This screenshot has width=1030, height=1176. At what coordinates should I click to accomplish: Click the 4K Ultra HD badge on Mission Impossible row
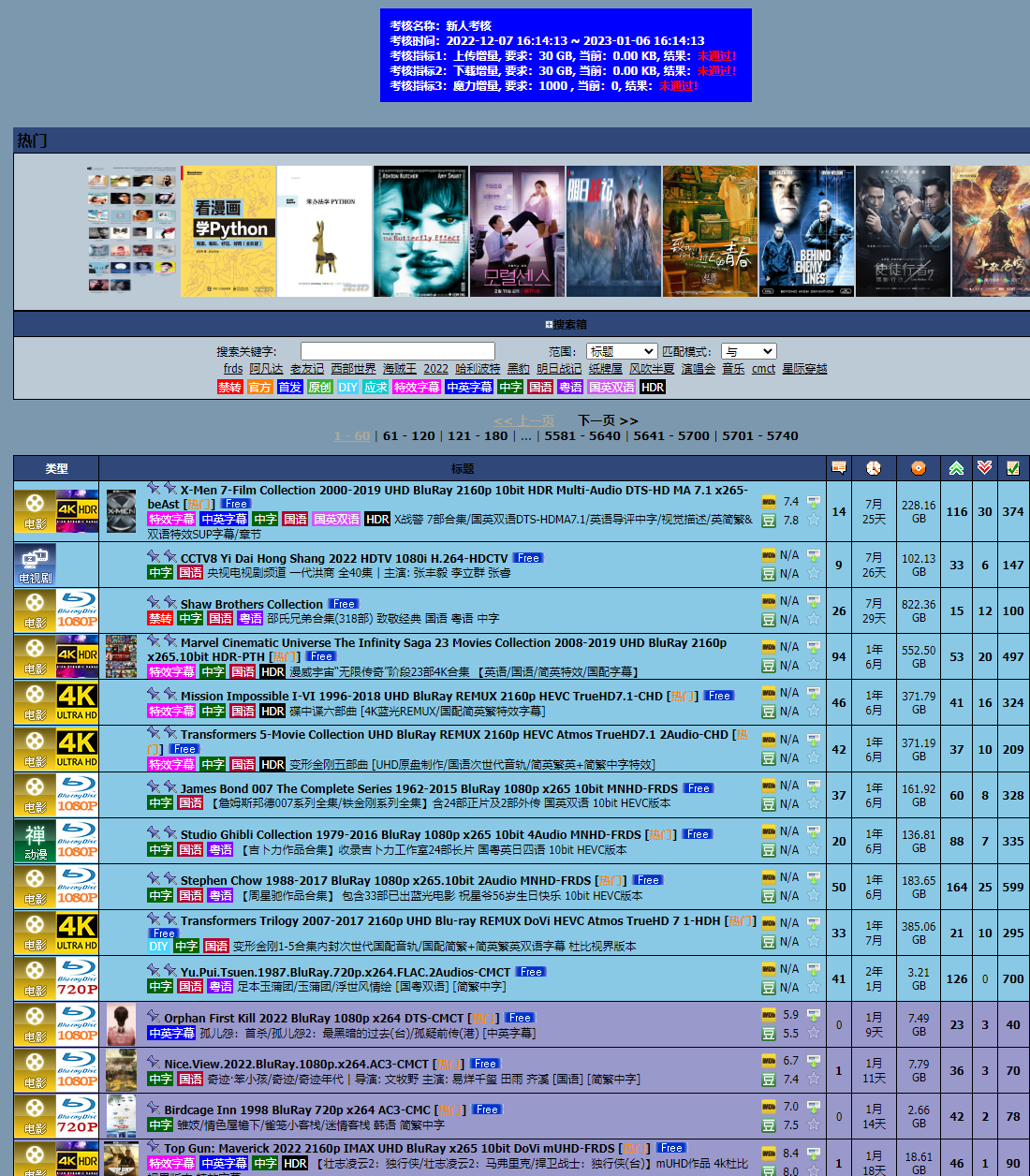(x=78, y=702)
